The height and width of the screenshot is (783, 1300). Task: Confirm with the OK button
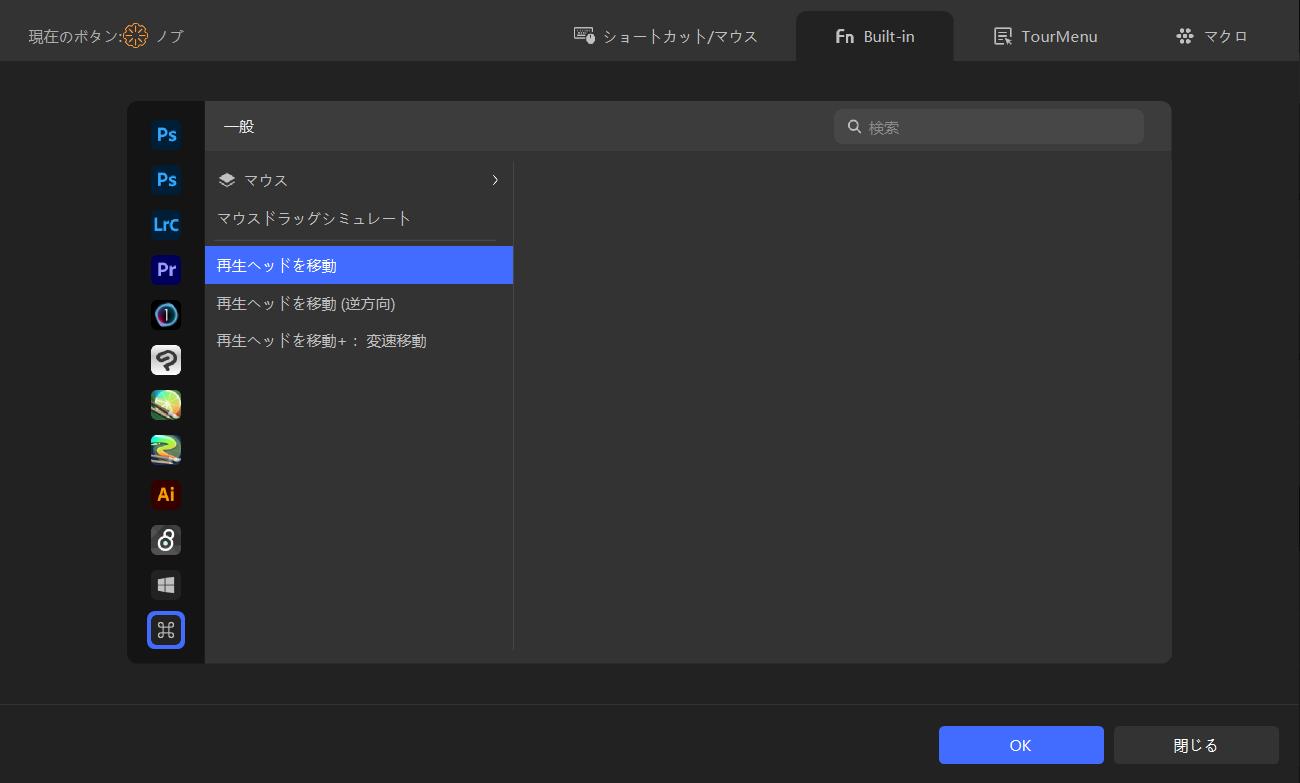(x=1021, y=745)
